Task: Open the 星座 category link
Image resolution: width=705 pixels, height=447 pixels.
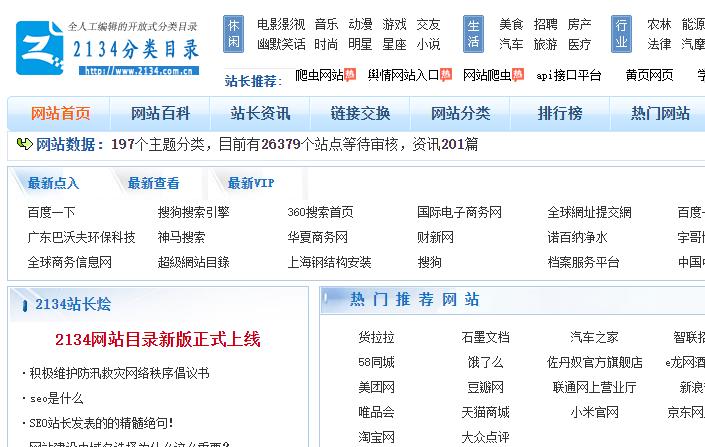Action: pos(394,44)
